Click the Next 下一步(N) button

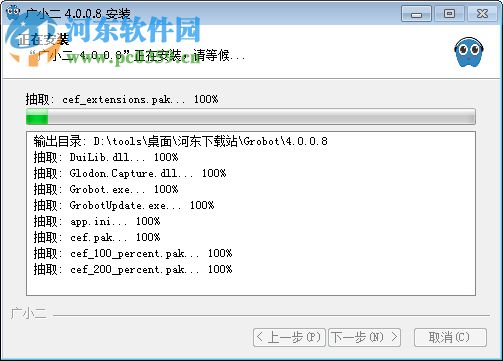(364, 337)
